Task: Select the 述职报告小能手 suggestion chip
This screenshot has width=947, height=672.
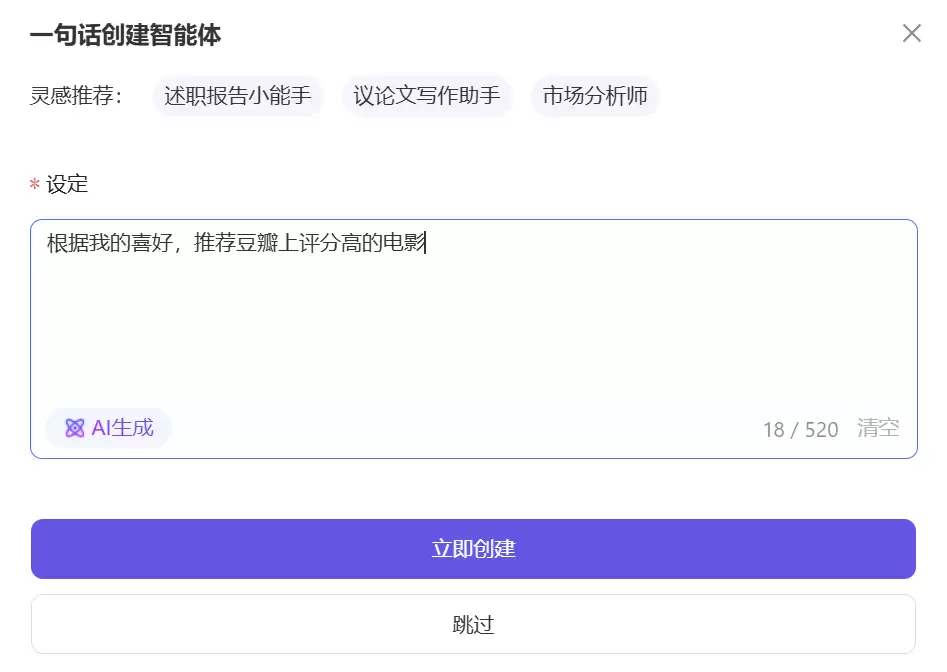Action: tap(238, 95)
